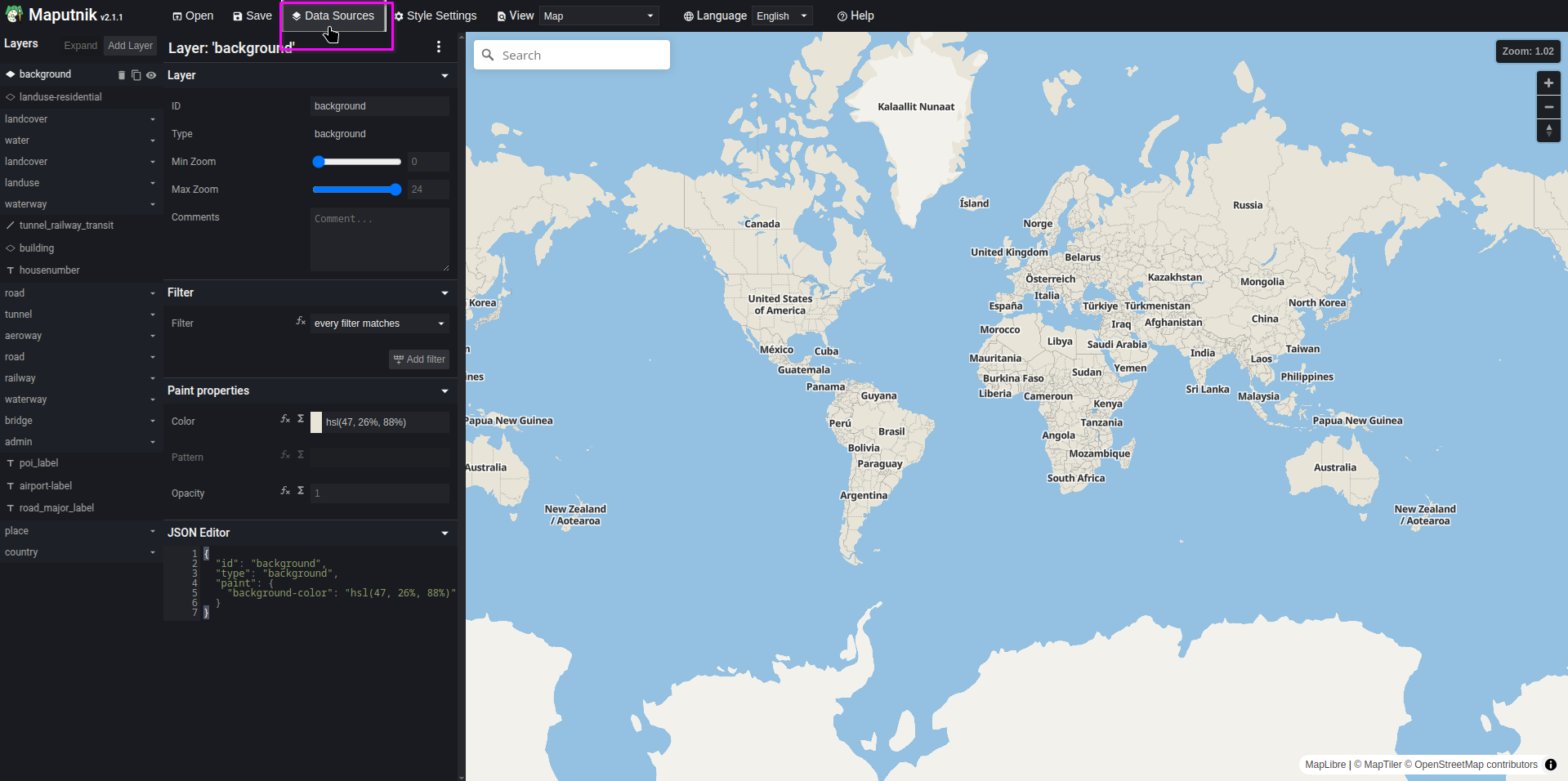This screenshot has width=1568, height=781.
Task: Open the 'every filter matches' dropdown
Action: click(x=379, y=324)
